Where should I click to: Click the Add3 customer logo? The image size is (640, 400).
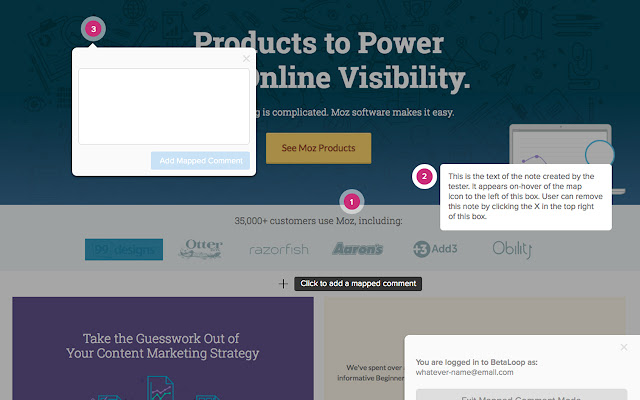pyautogui.click(x=435, y=249)
